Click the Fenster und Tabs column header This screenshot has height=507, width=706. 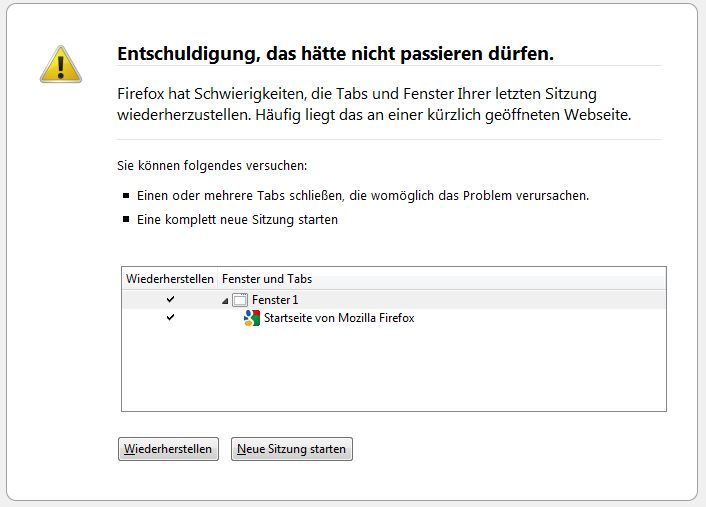coord(267,279)
